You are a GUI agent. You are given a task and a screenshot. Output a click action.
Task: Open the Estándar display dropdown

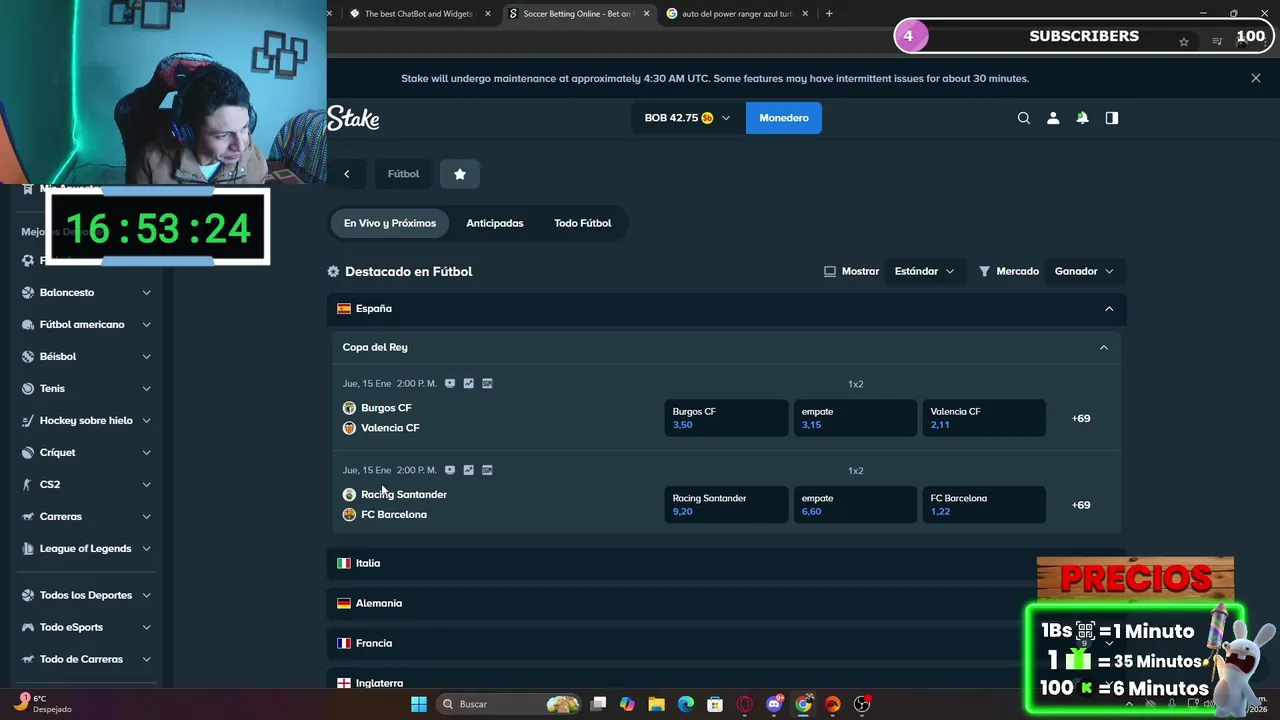point(924,271)
